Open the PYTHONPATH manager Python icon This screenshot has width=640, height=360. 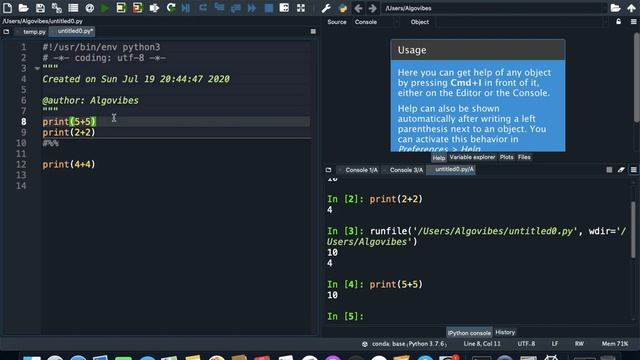342,8
